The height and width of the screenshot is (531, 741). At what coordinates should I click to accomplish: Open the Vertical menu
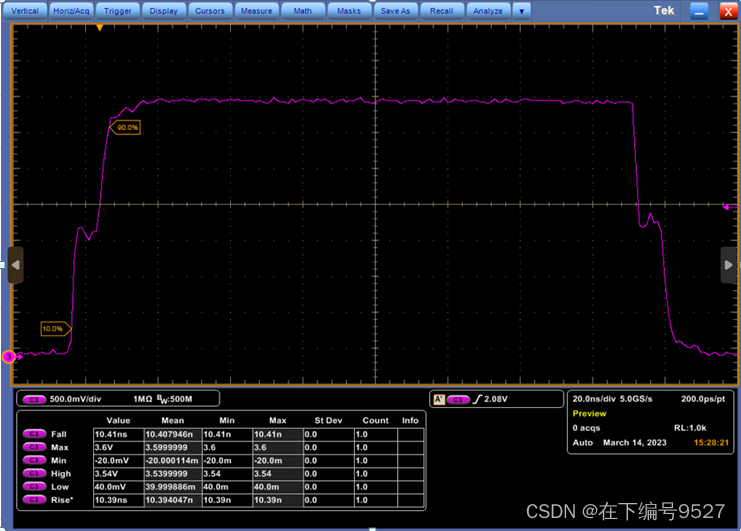tap(25, 11)
